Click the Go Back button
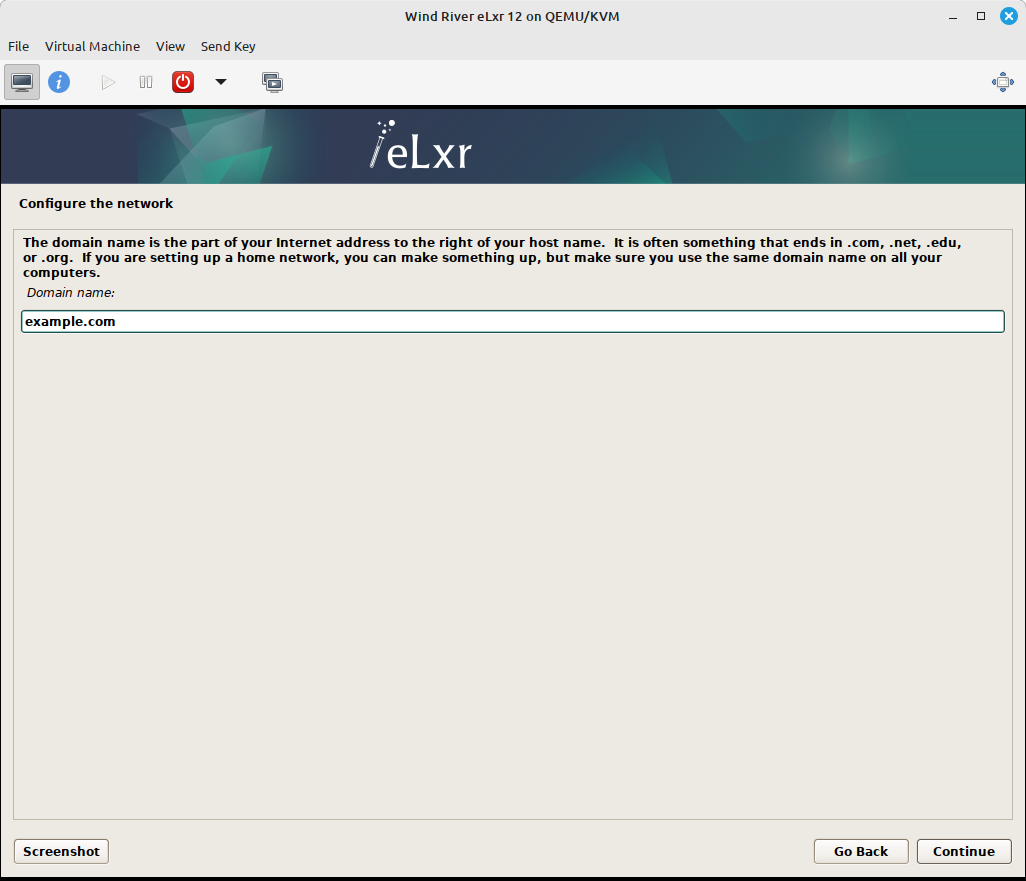Image resolution: width=1026 pixels, height=881 pixels. coord(860,851)
